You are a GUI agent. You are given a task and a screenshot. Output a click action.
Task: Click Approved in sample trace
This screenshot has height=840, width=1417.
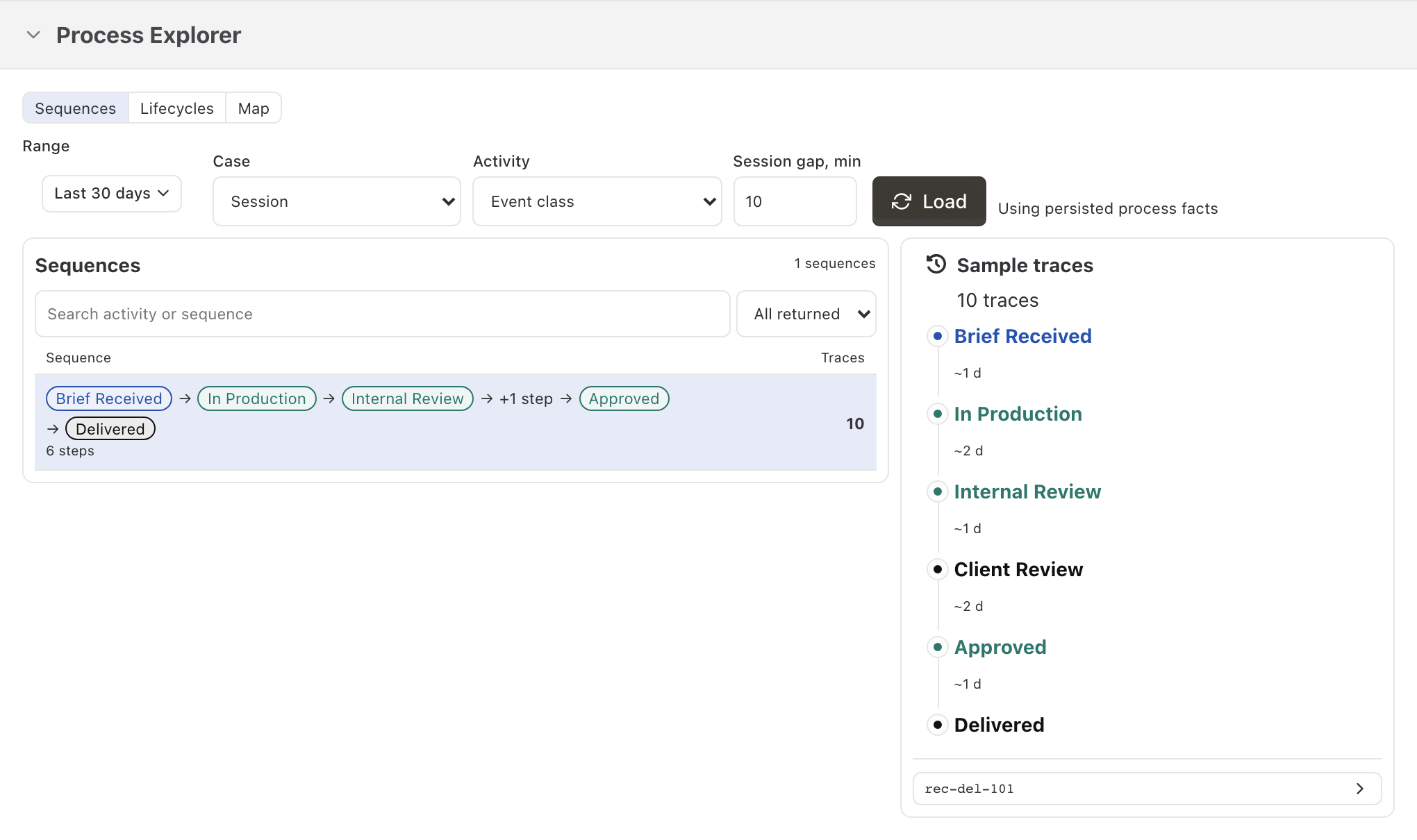click(1000, 647)
